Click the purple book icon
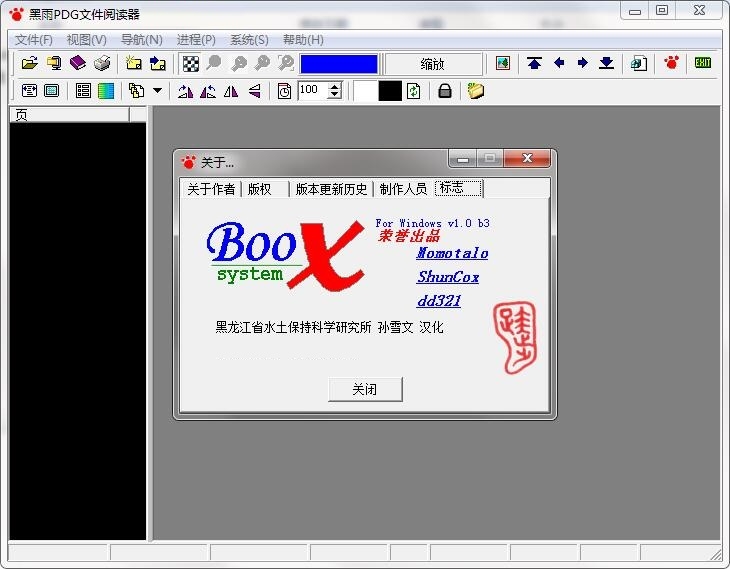730x569 pixels. tap(78, 63)
